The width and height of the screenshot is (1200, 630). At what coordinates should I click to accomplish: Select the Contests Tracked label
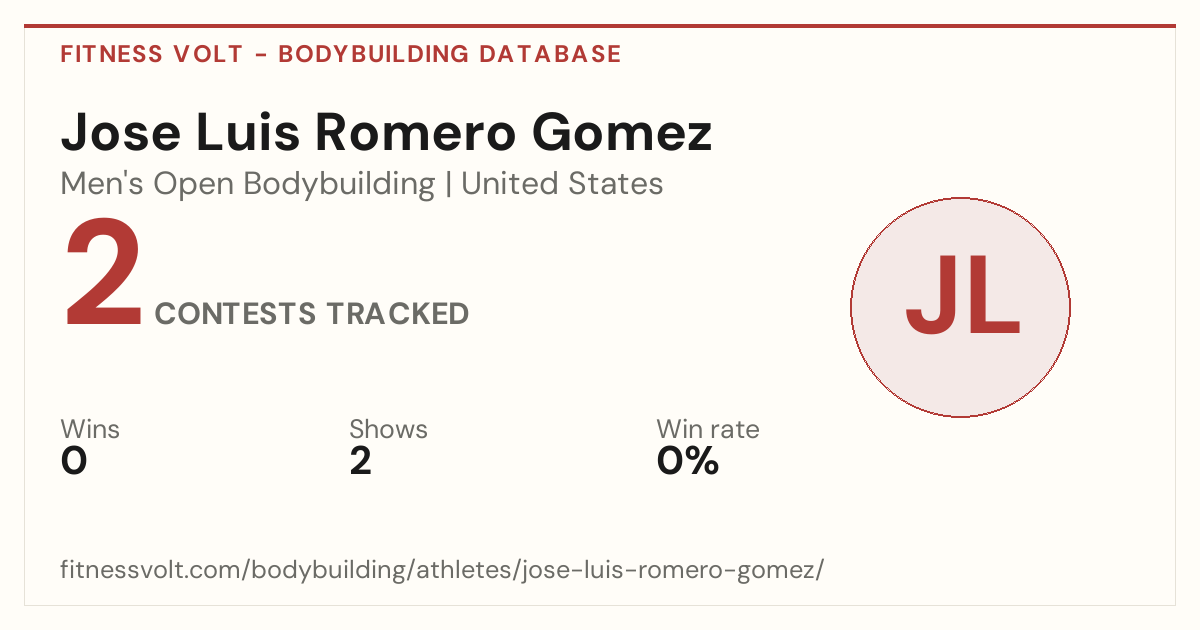click(312, 314)
